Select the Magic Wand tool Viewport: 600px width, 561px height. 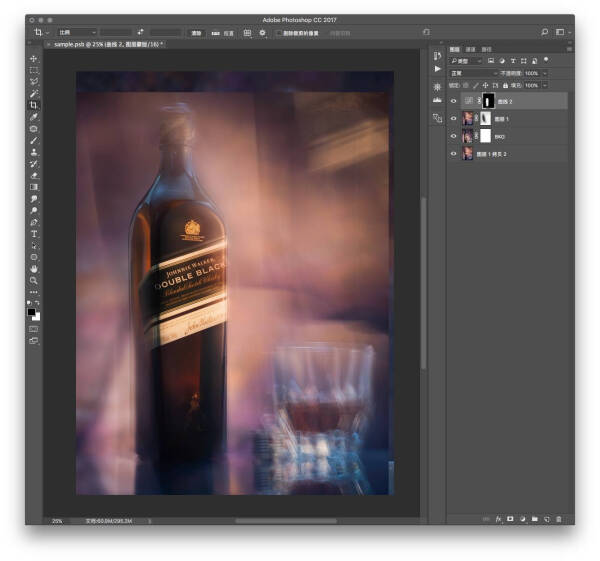click(x=34, y=93)
